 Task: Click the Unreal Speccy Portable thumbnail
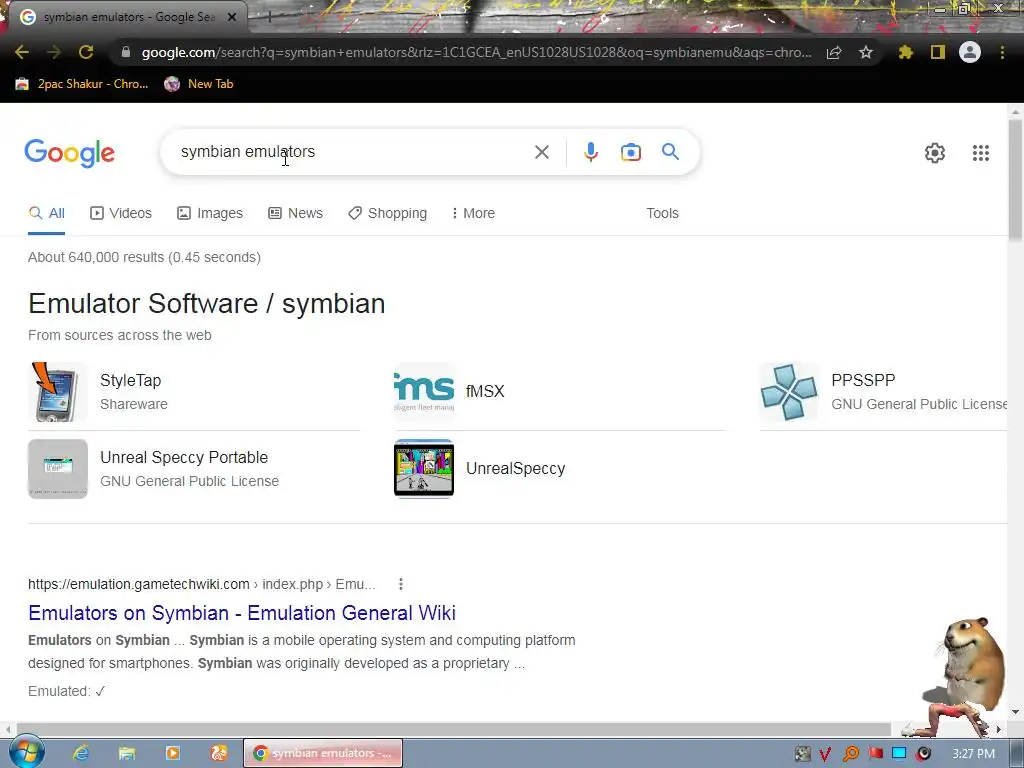point(57,469)
